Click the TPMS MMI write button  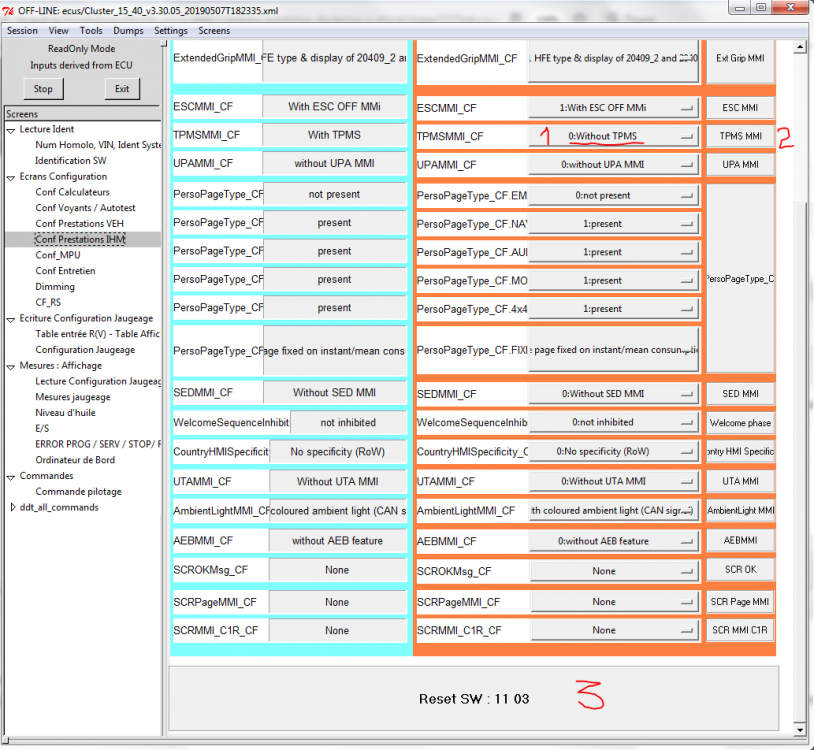tap(741, 137)
